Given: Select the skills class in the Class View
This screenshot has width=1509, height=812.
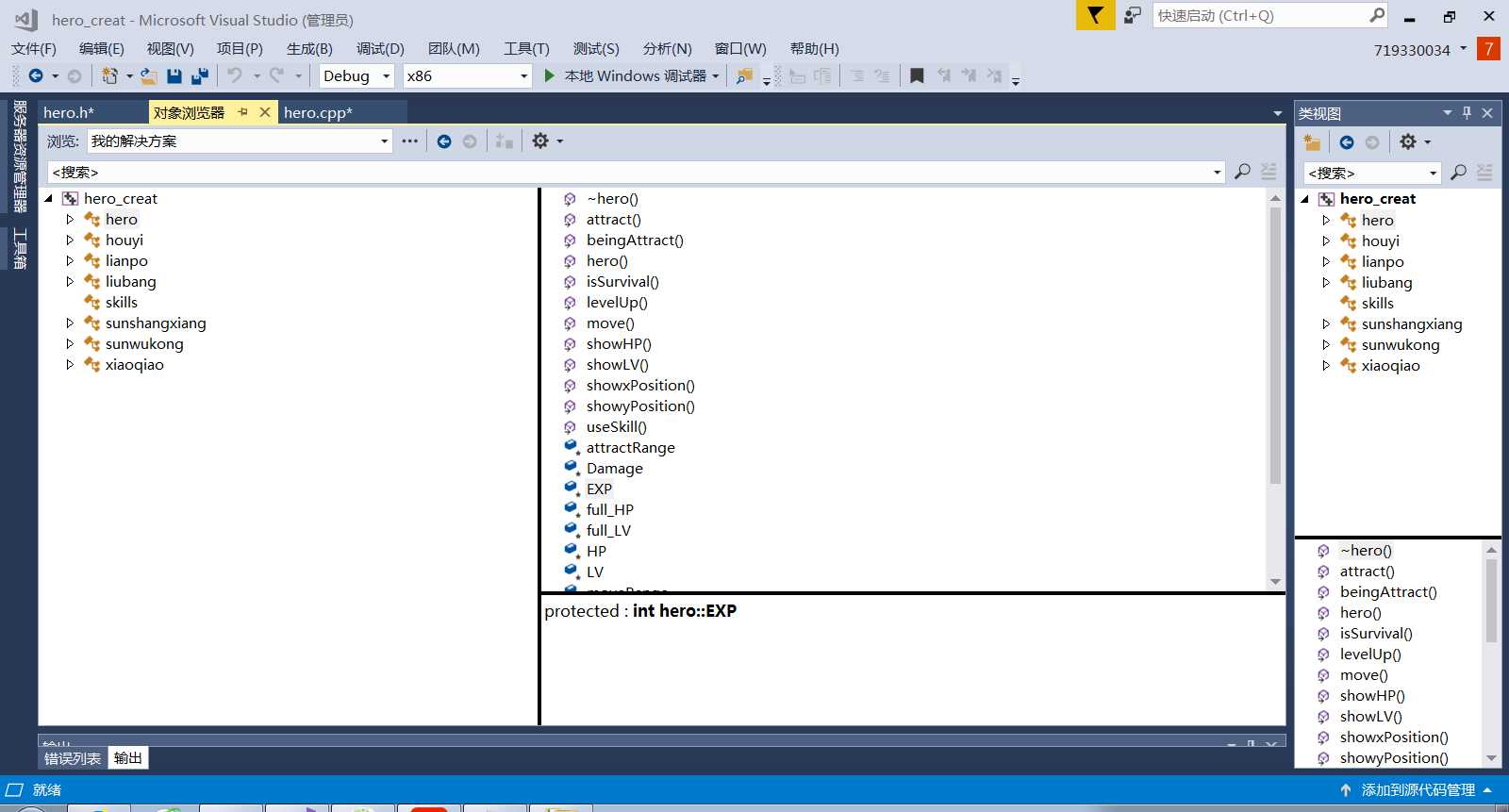Looking at the screenshot, I should [x=1377, y=303].
